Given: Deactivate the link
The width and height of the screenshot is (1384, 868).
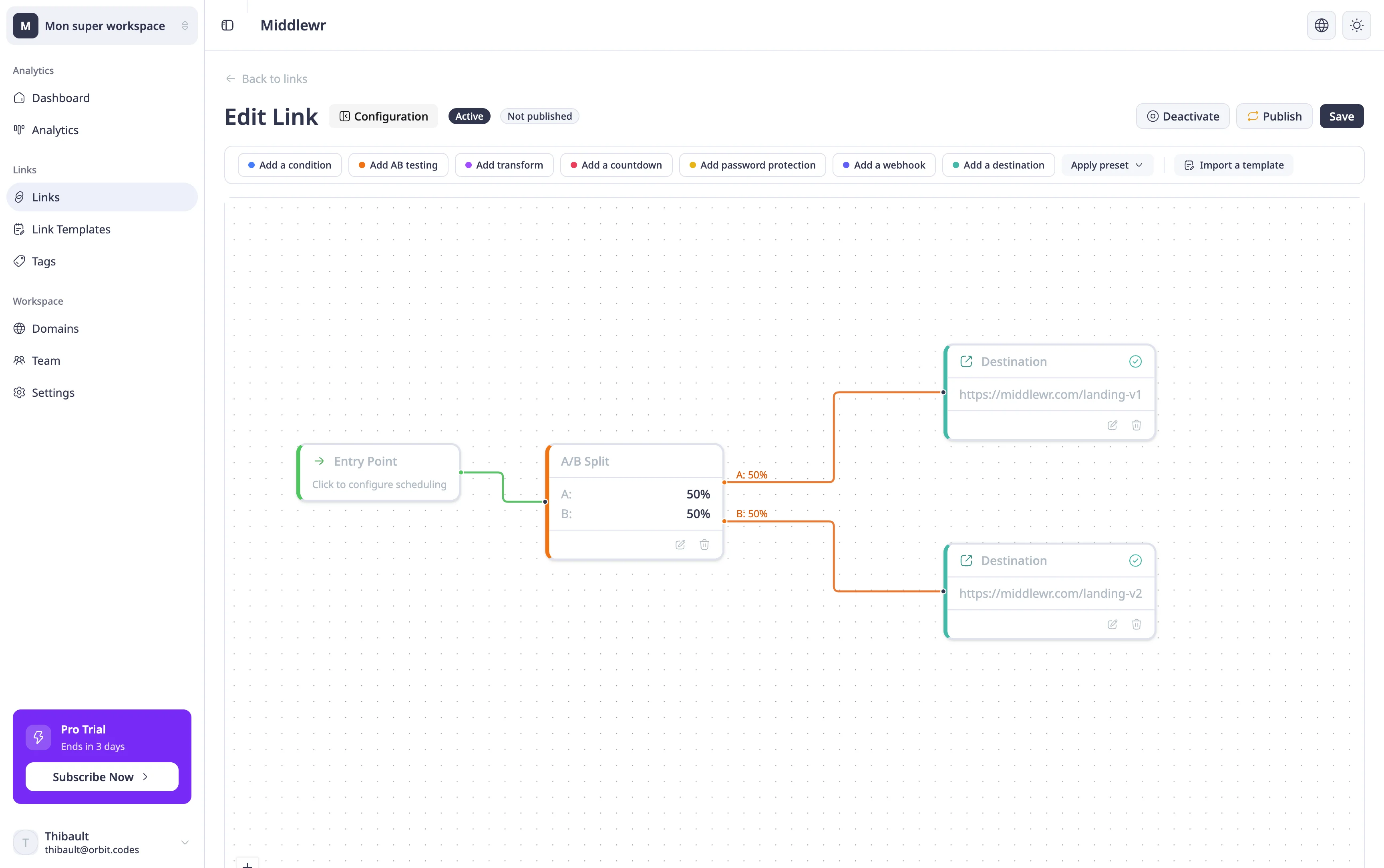Looking at the screenshot, I should click(x=1183, y=117).
